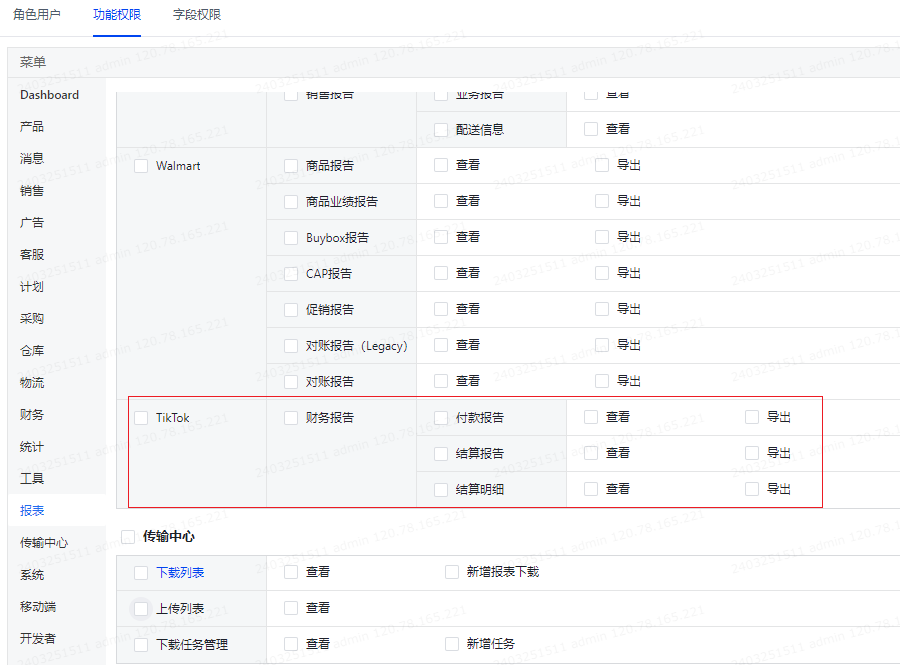Enable 查看 for 付款报告

(x=591, y=417)
